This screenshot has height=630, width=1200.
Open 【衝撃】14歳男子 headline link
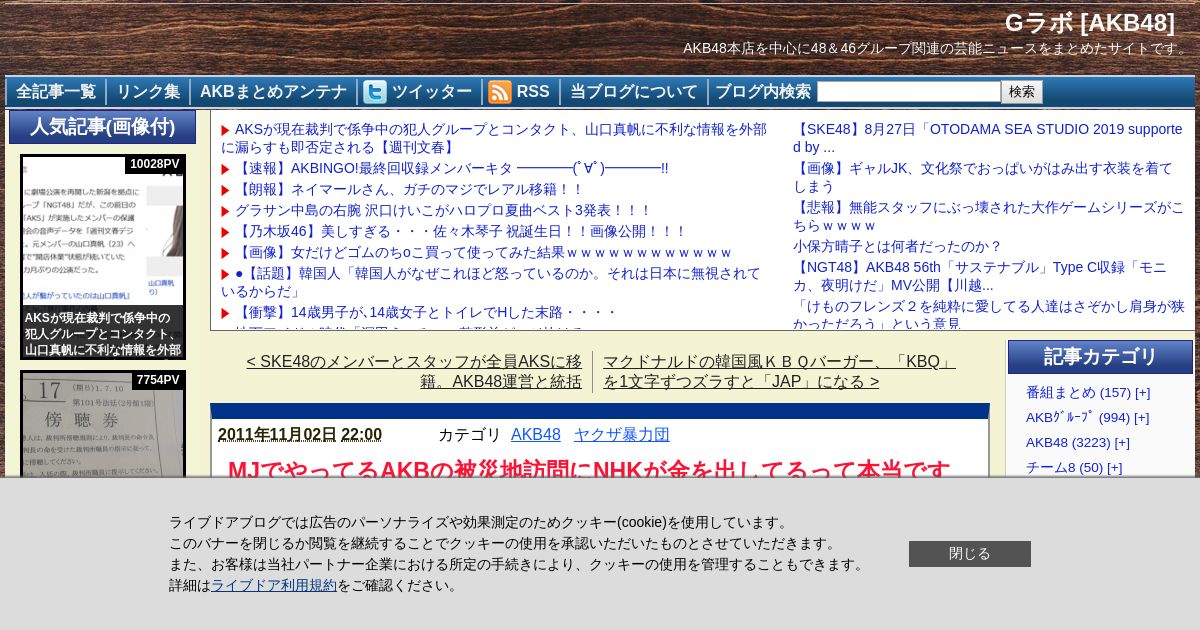426,312
